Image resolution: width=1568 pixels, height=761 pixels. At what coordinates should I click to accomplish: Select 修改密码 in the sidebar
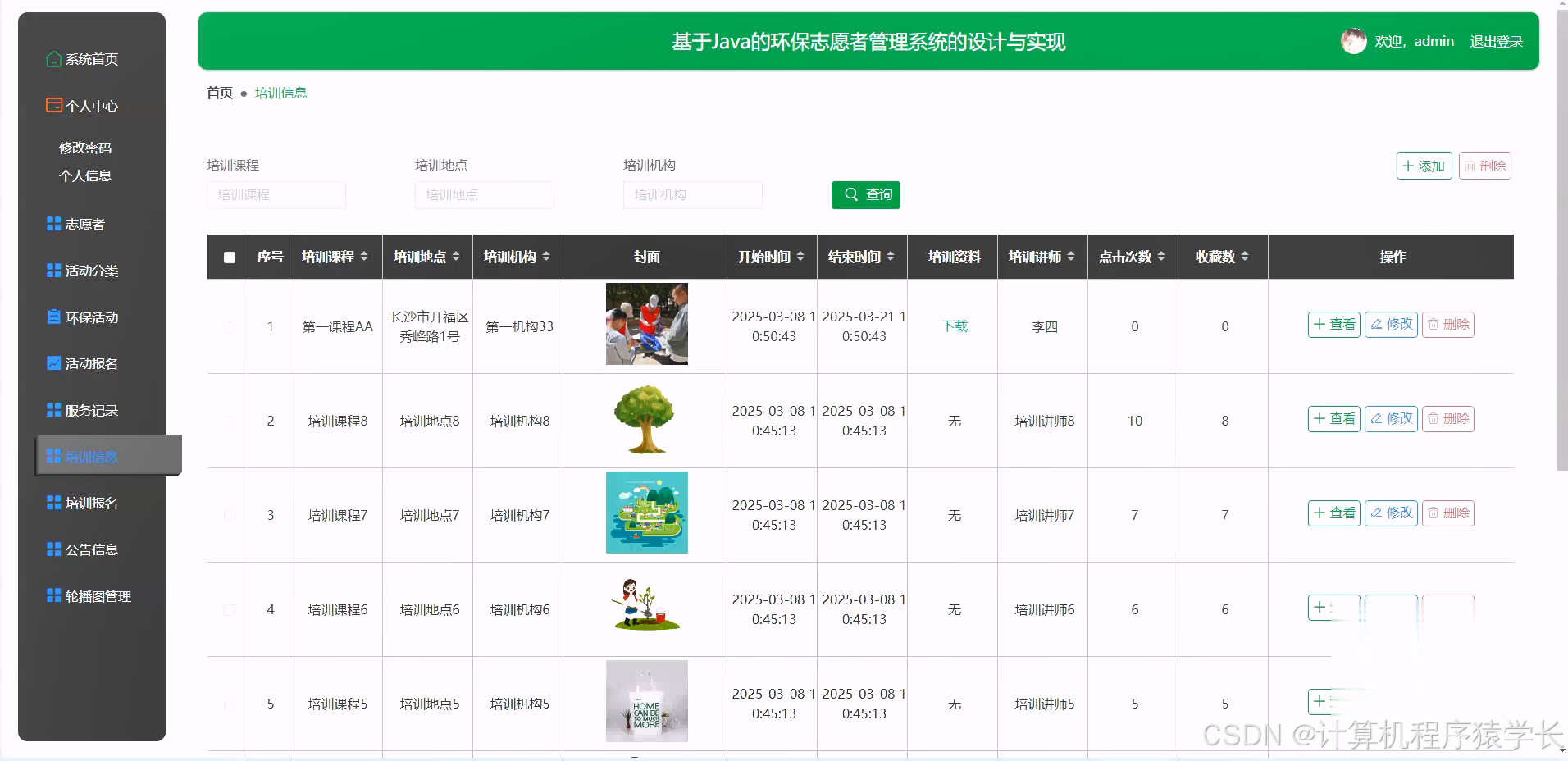point(86,147)
